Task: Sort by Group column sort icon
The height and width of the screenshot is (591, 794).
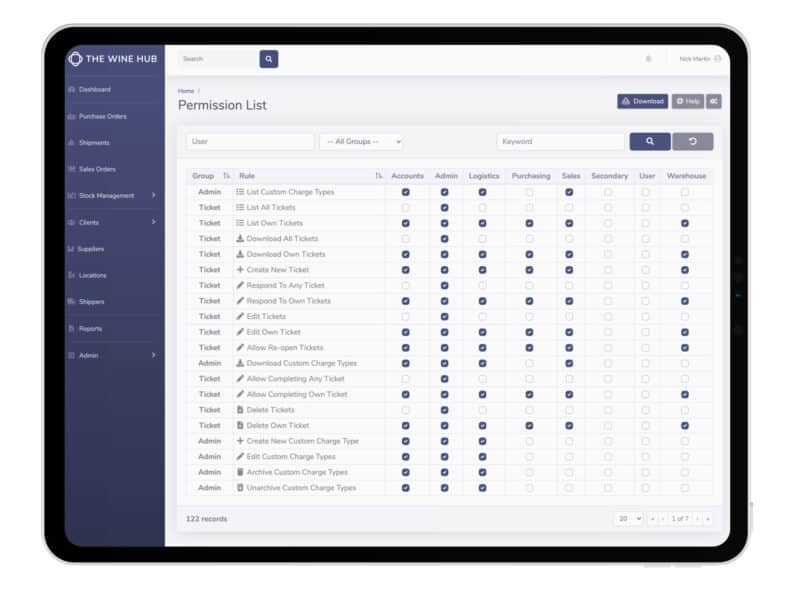Action: click(x=226, y=176)
